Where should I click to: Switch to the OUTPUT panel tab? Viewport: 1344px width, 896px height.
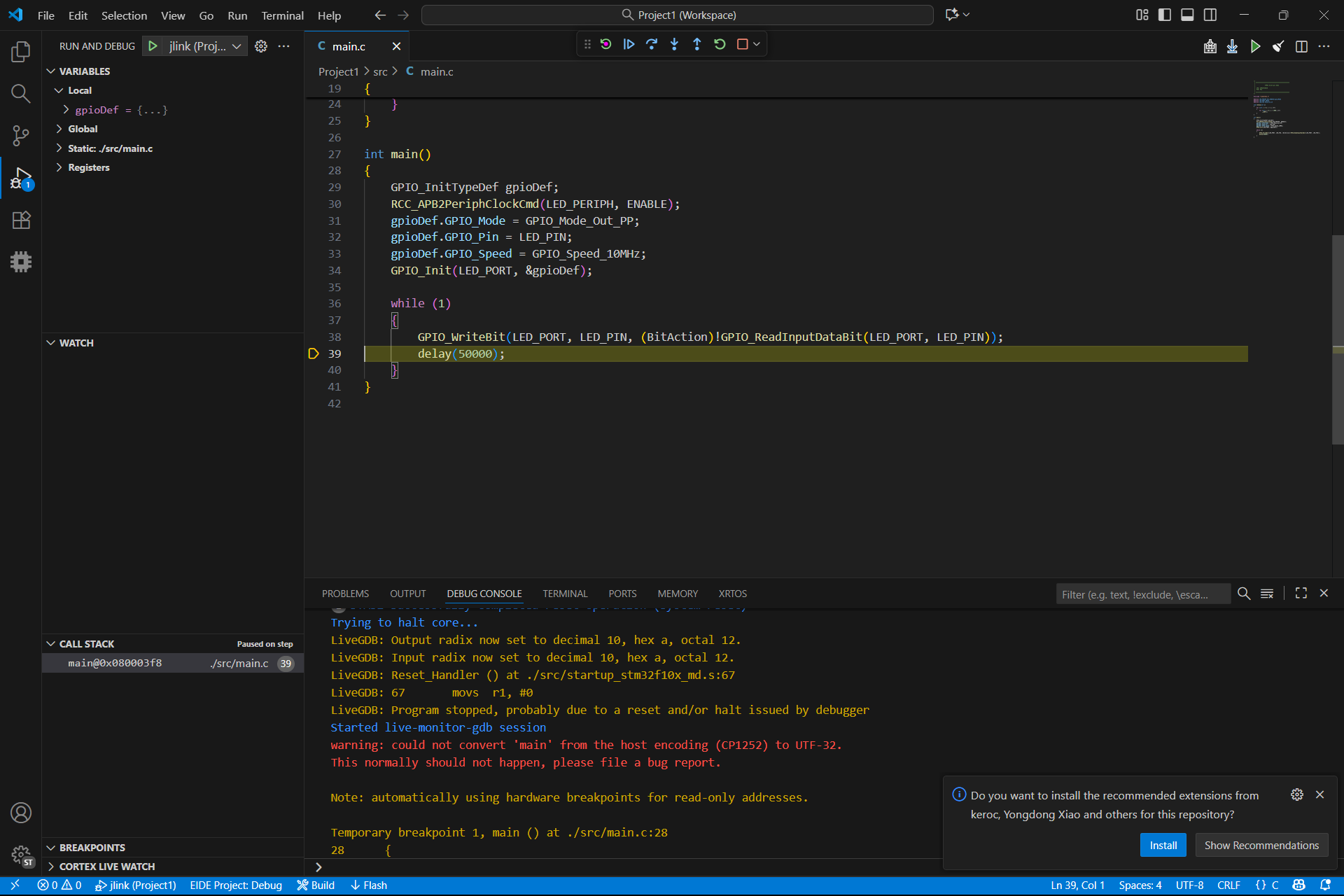pos(407,594)
